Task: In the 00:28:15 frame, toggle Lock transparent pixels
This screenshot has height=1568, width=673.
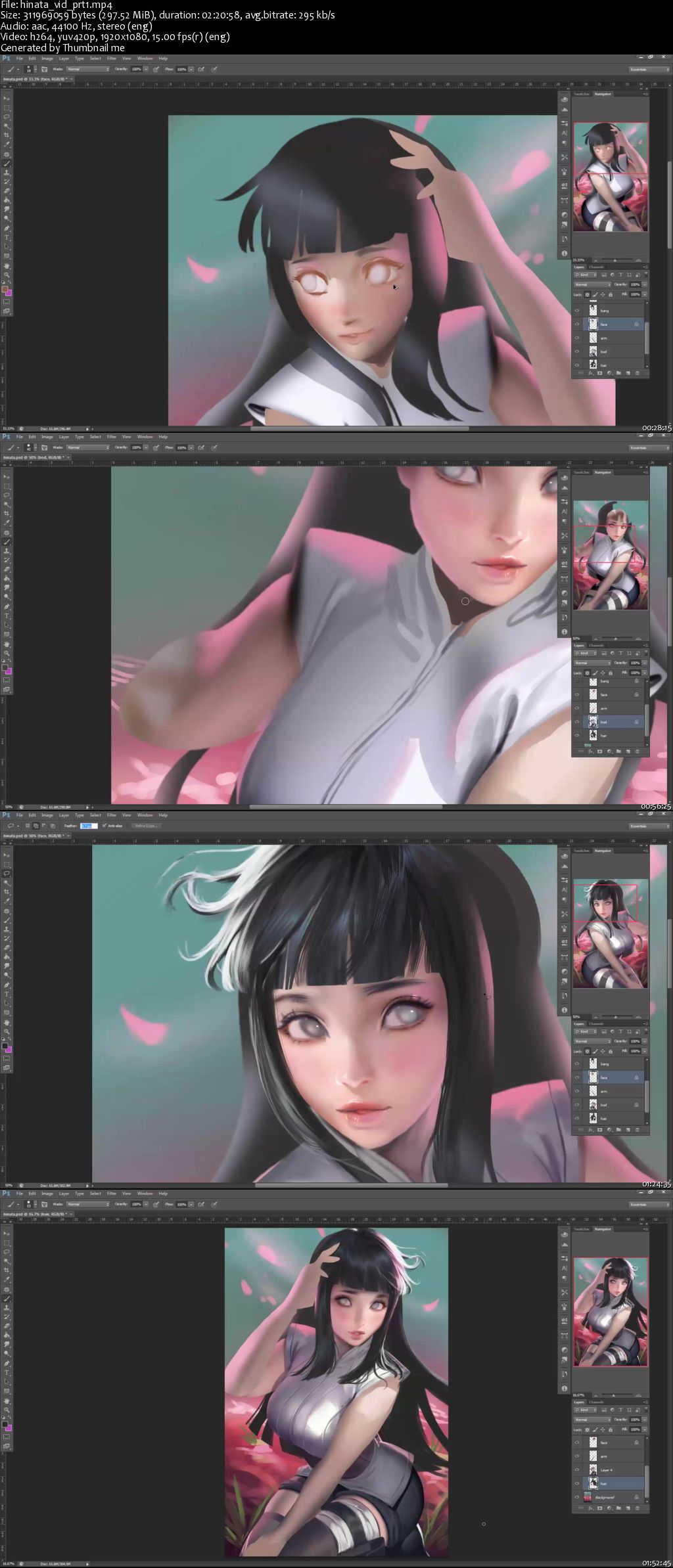Action: pyautogui.click(x=587, y=295)
